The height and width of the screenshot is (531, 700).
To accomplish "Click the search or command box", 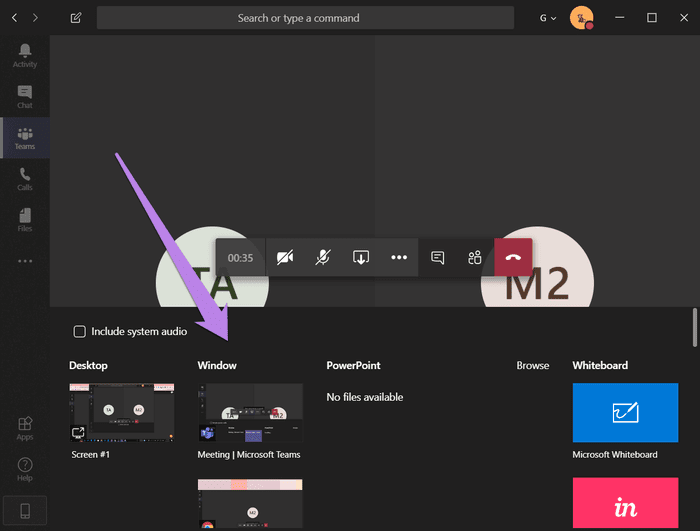I will click(x=305, y=18).
